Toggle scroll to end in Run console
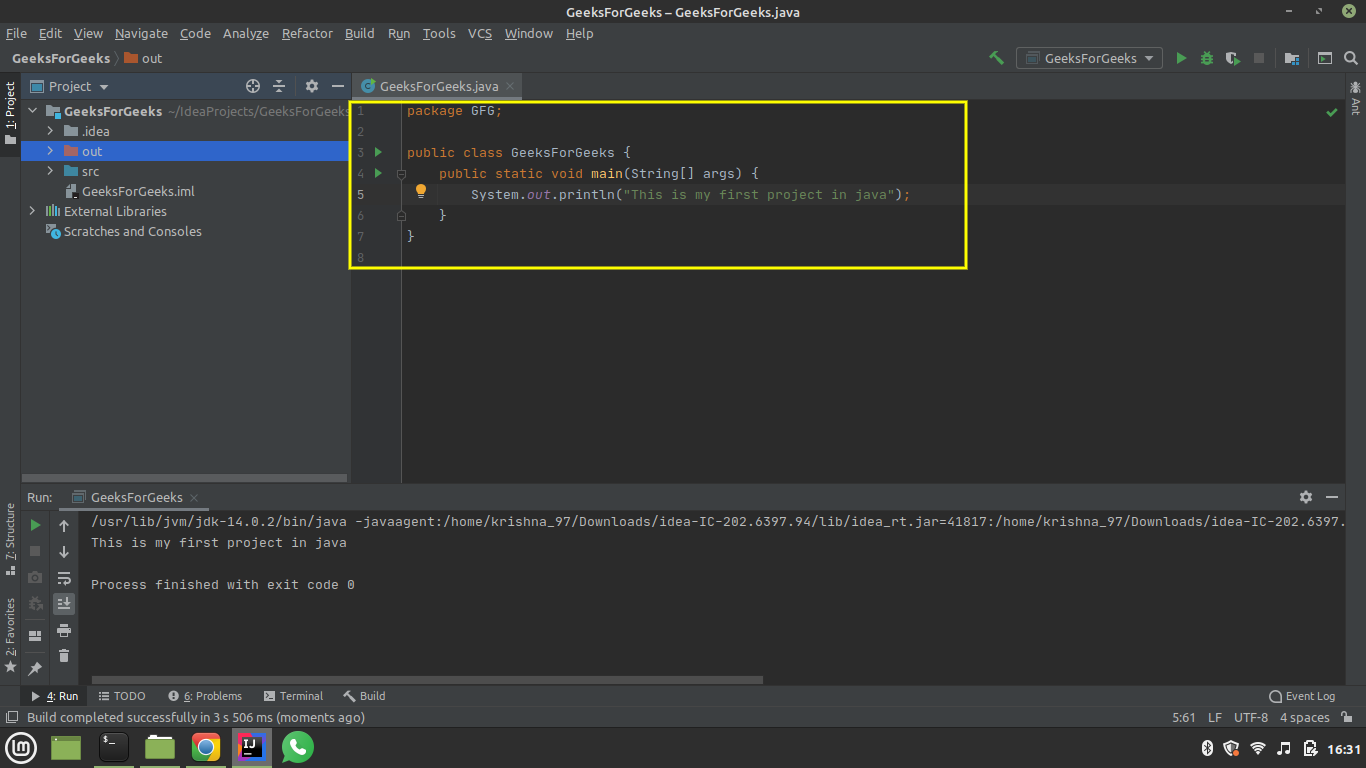 64,604
